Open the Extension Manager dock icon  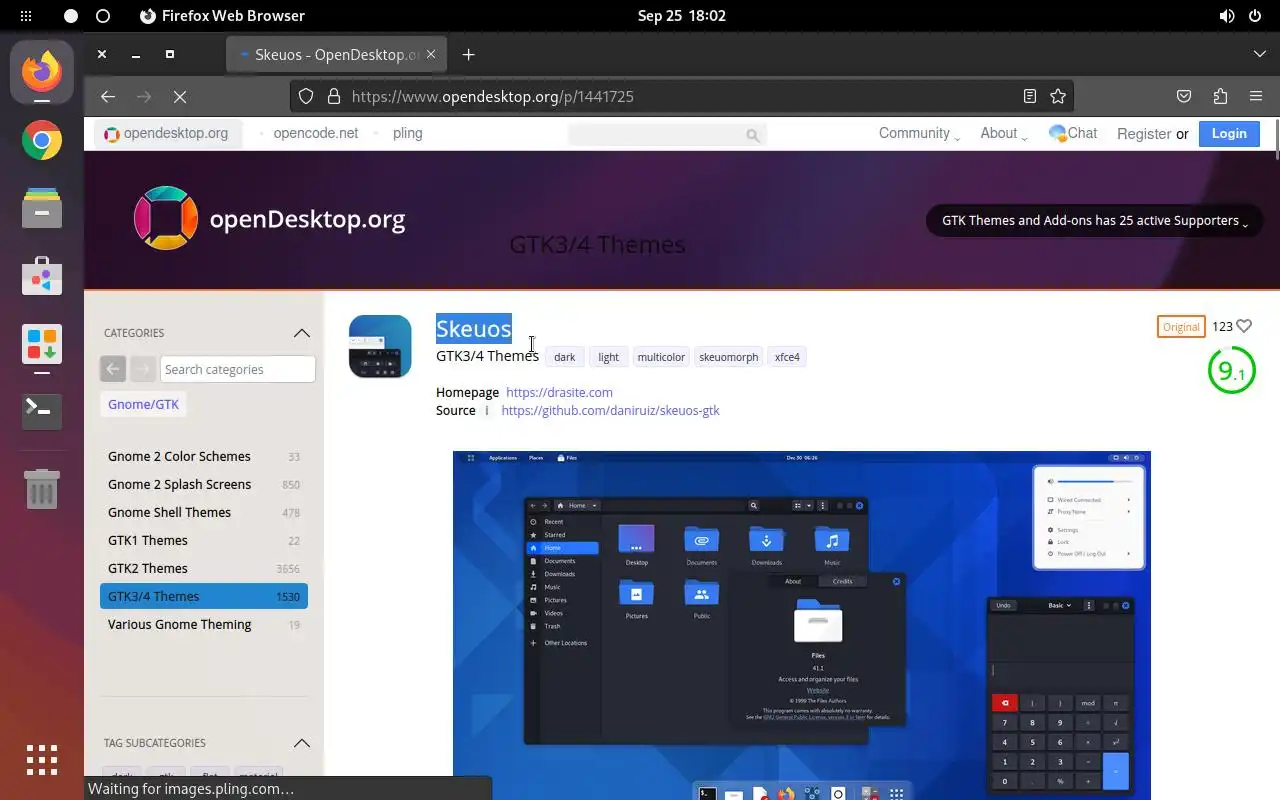coord(42,344)
